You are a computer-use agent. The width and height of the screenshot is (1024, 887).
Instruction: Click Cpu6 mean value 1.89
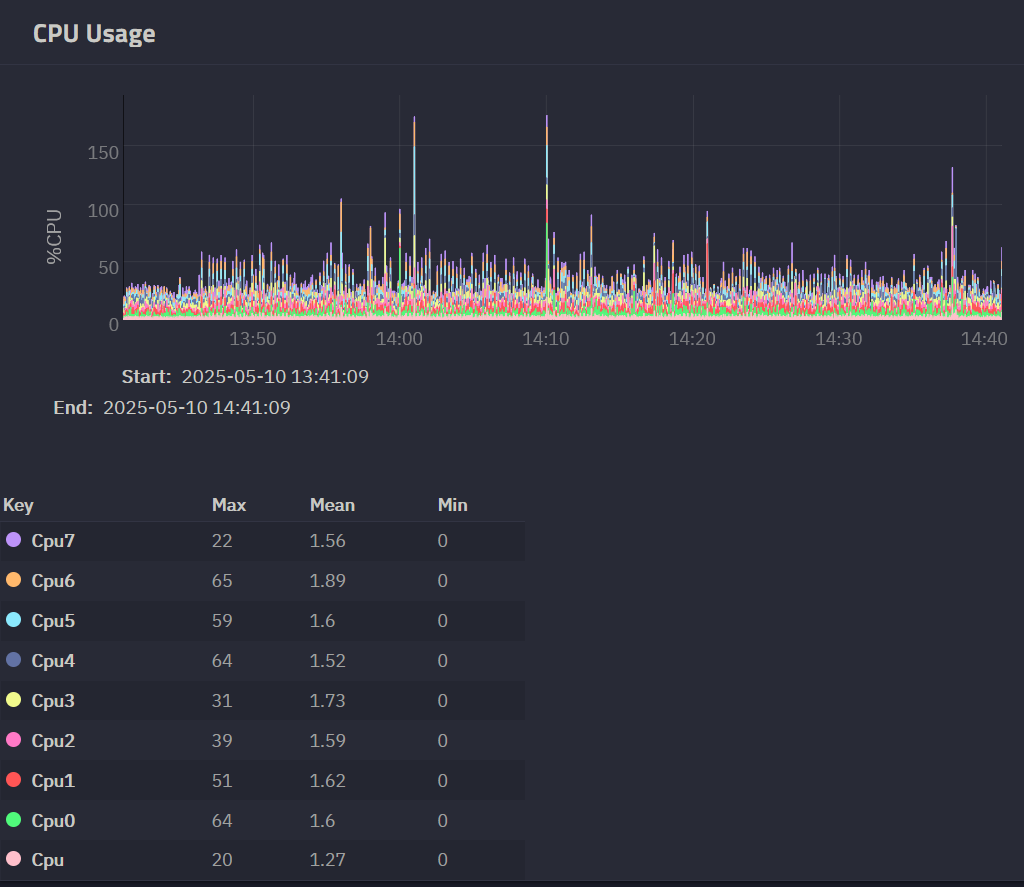coord(327,581)
